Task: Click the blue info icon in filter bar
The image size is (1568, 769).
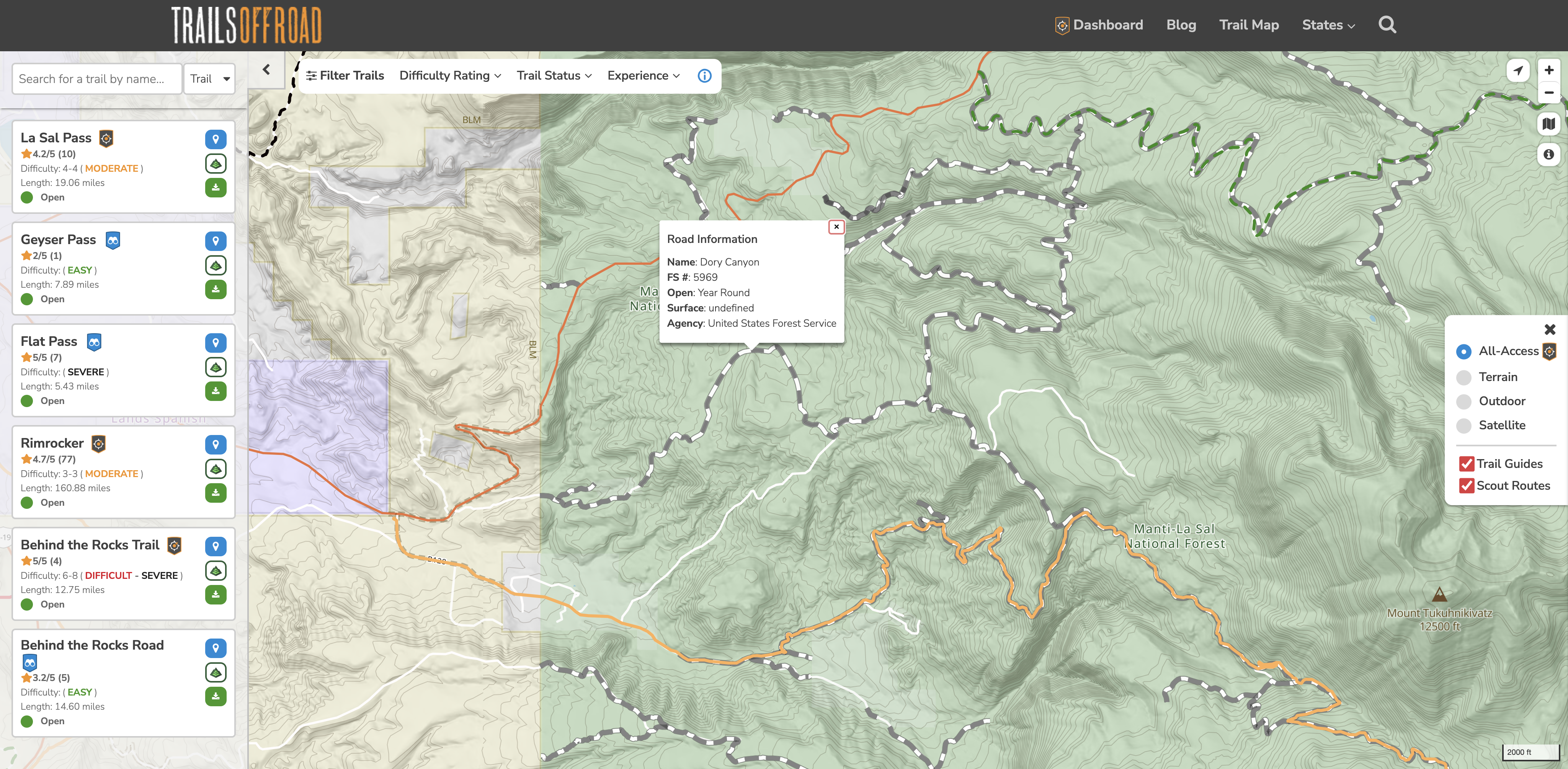Action: 704,76
